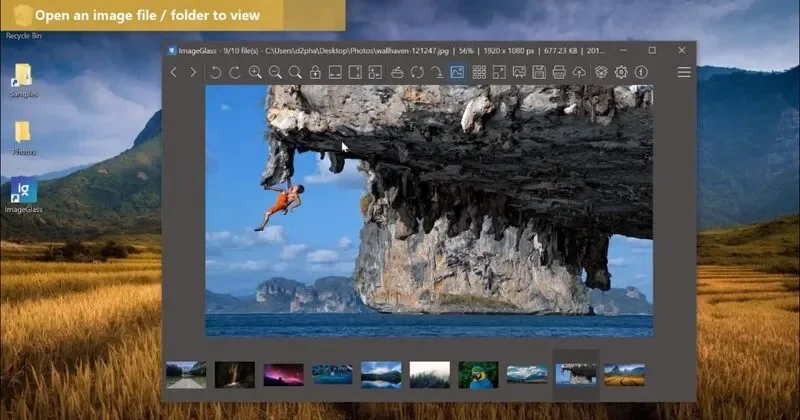This screenshot has height=420, width=800.
Task: Open the hamburger main menu
Action: pyautogui.click(x=684, y=72)
